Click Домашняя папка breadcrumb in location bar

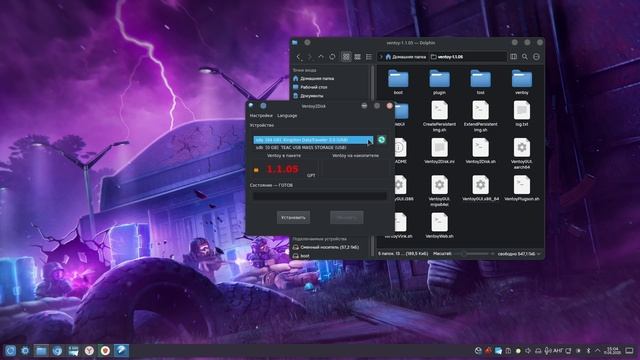point(406,57)
